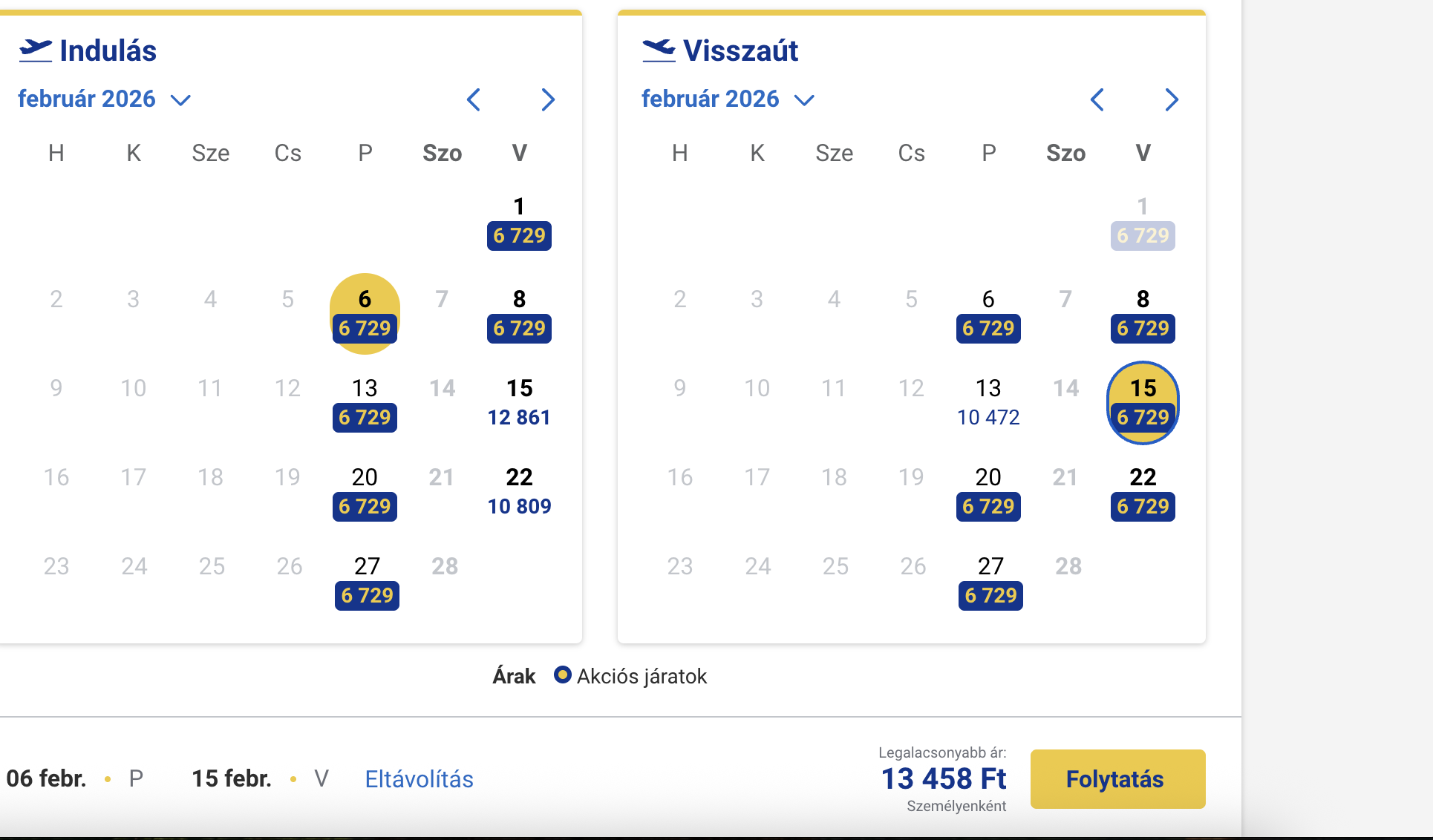Select February 8 as return date
Image resolution: width=1433 pixels, height=840 pixels.
1143,314
